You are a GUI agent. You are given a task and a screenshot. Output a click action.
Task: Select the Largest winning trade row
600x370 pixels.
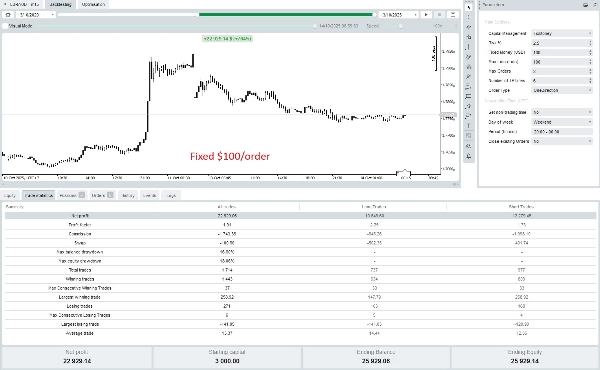[300, 297]
